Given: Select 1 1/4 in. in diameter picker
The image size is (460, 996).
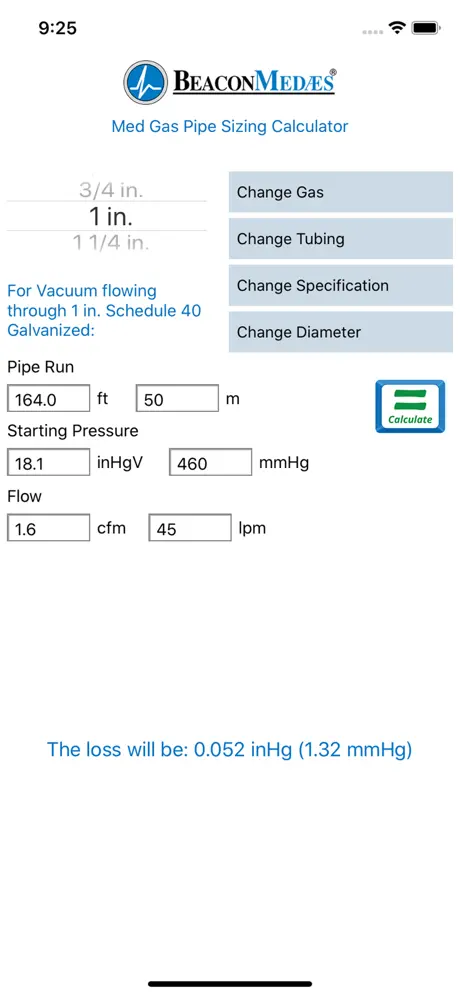Looking at the screenshot, I should point(111,243).
